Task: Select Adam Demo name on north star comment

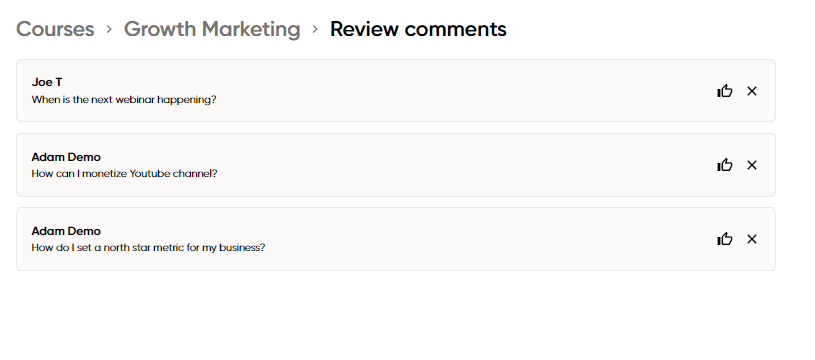Action: tap(66, 231)
